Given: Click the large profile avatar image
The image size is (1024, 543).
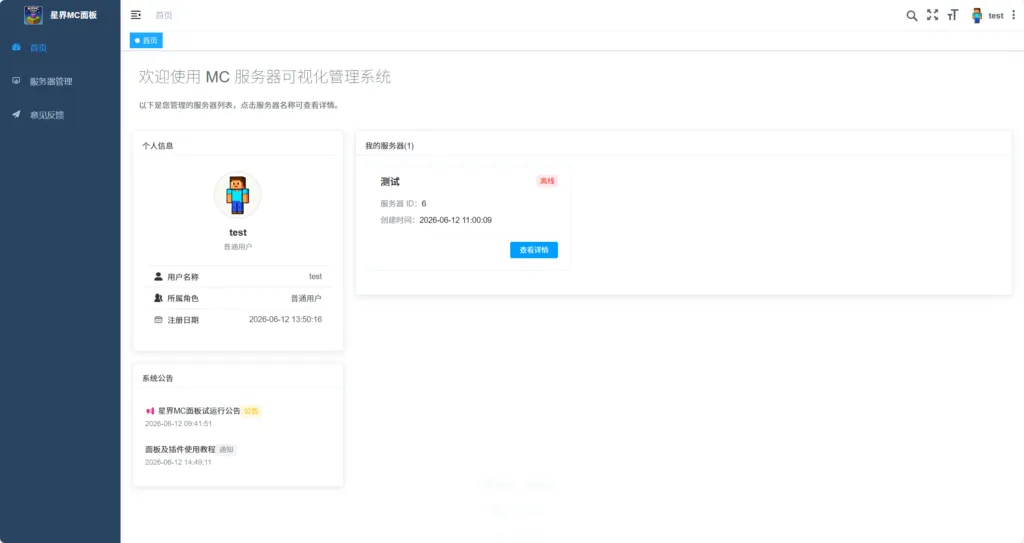Looking at the screenshot, I should [238, 195].
